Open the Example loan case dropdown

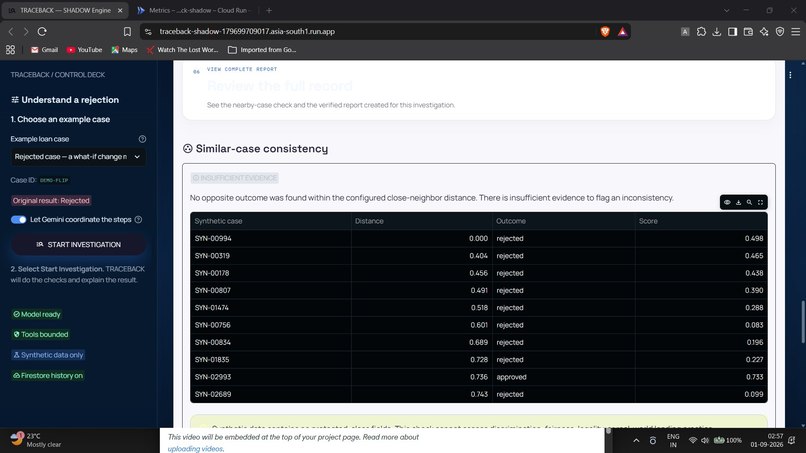point(78,157)
